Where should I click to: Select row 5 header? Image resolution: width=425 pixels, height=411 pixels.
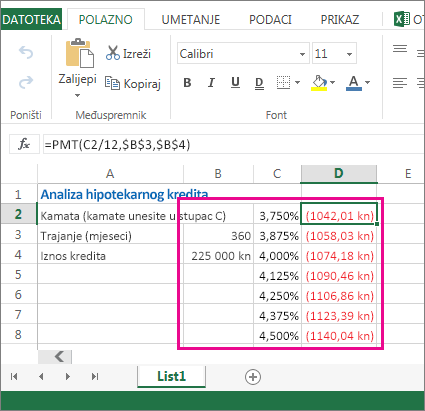pyautogui.click(x=18, y=274)
